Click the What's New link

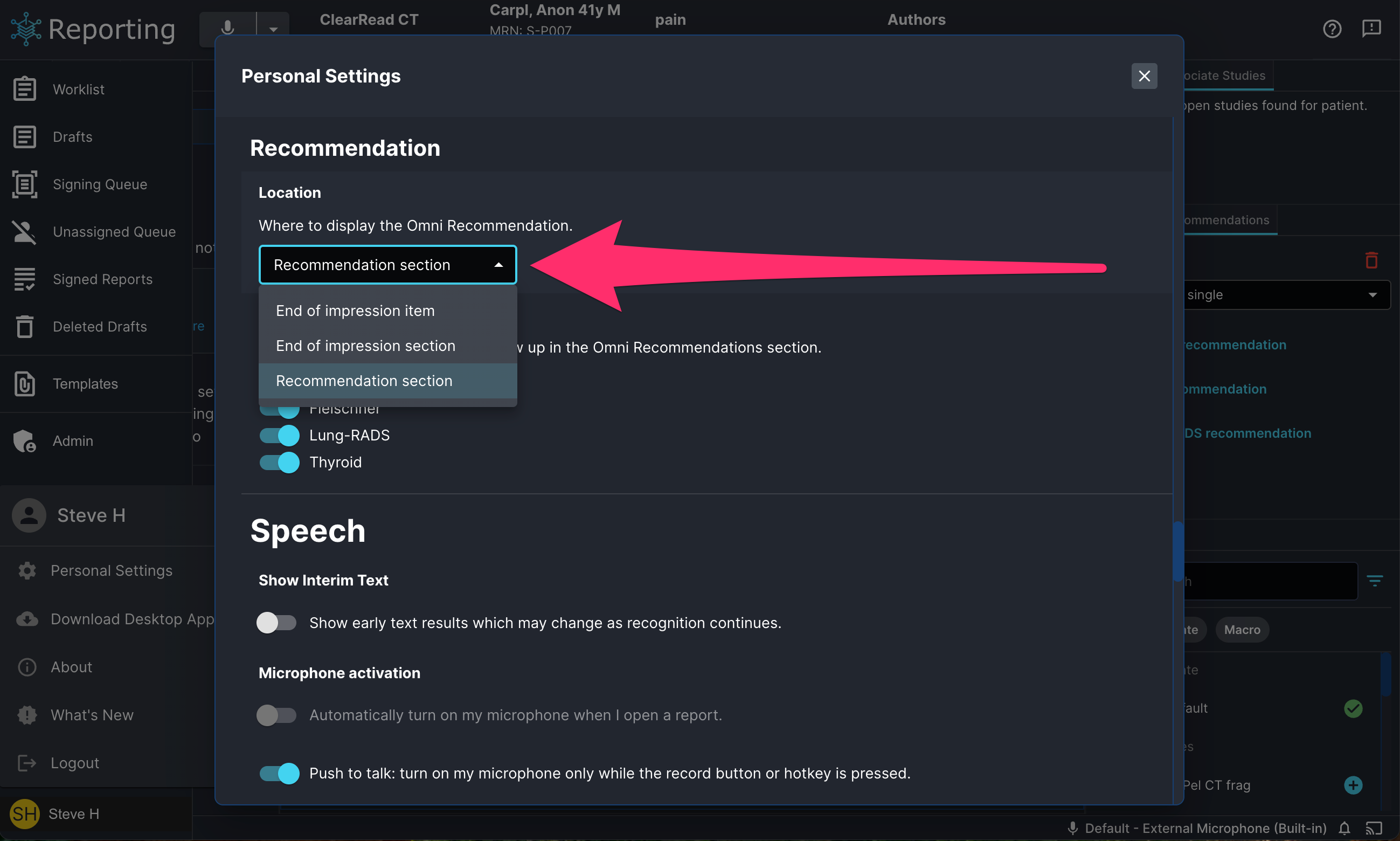coord(92,715)
